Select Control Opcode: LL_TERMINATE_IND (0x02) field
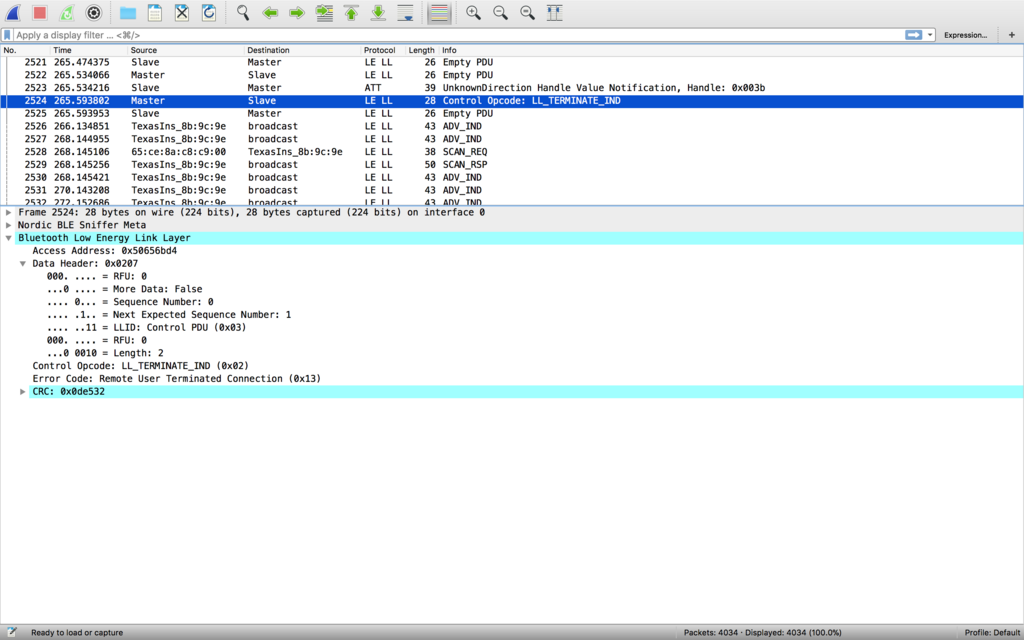This screenshot has width=1024, height=640. point(140,366)
